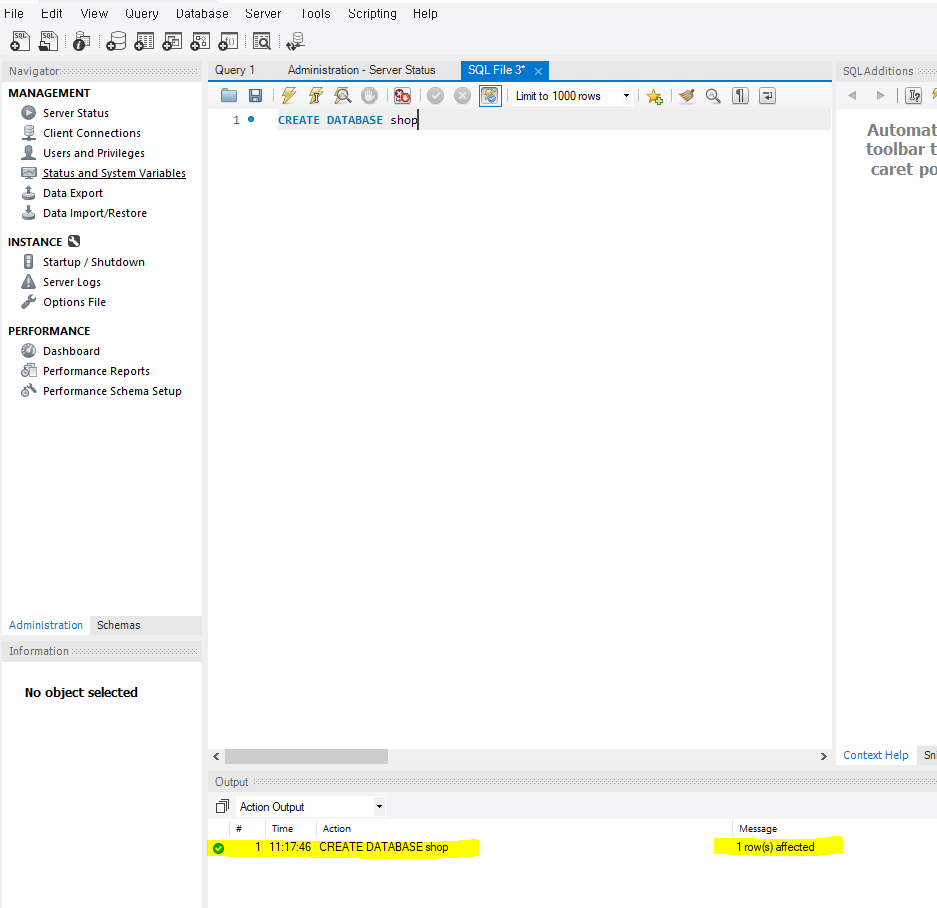Screen dimensions: 937x908
Task: Beautify SQL script broom icon
Action: 687,96
